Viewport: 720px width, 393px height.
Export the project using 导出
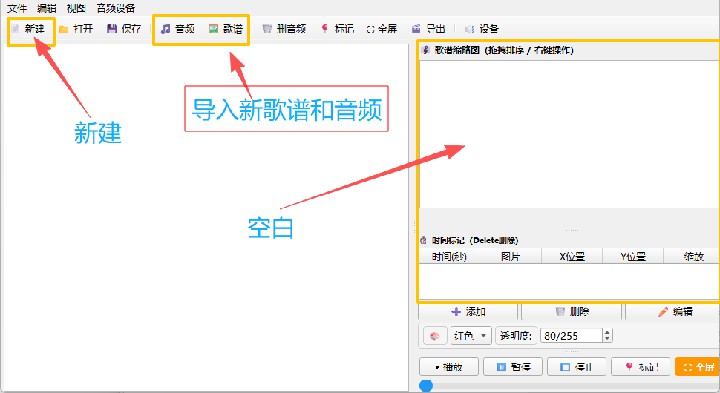click(429, 29)
